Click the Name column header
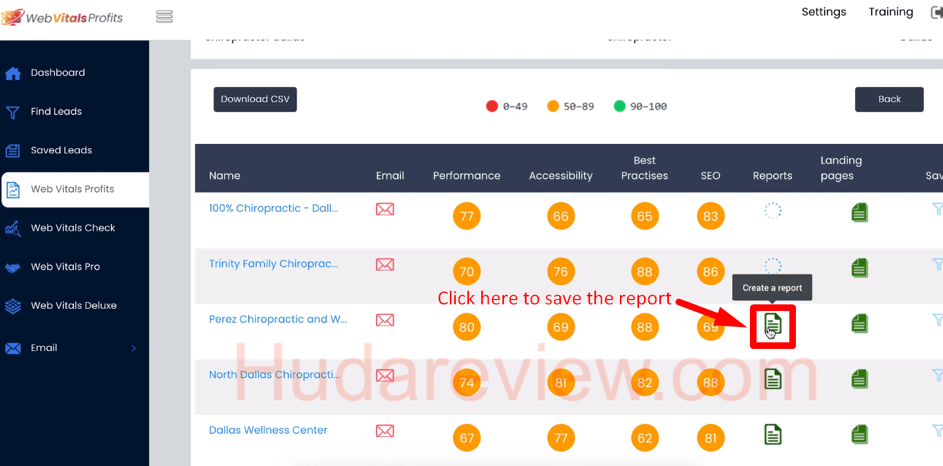 pos(225,176)
